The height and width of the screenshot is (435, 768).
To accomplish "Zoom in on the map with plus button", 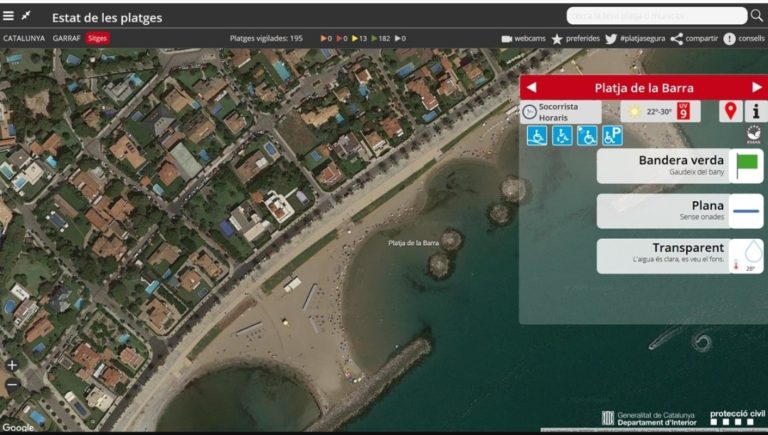I will pyautogui.click(x=12, y=365).
